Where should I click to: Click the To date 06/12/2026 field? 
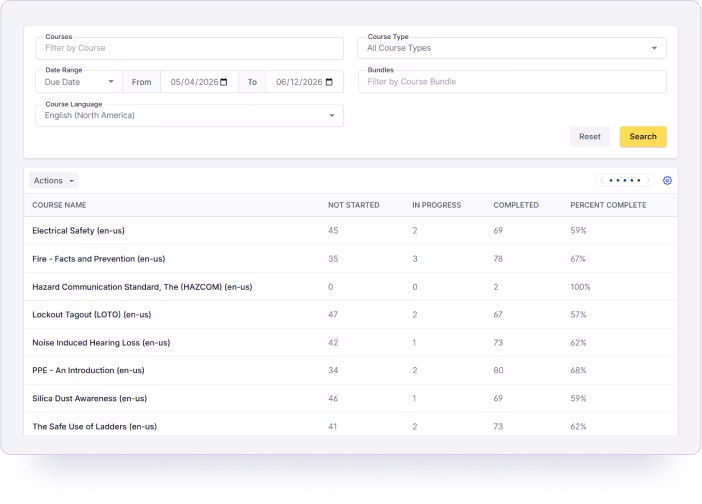point(304,82)
